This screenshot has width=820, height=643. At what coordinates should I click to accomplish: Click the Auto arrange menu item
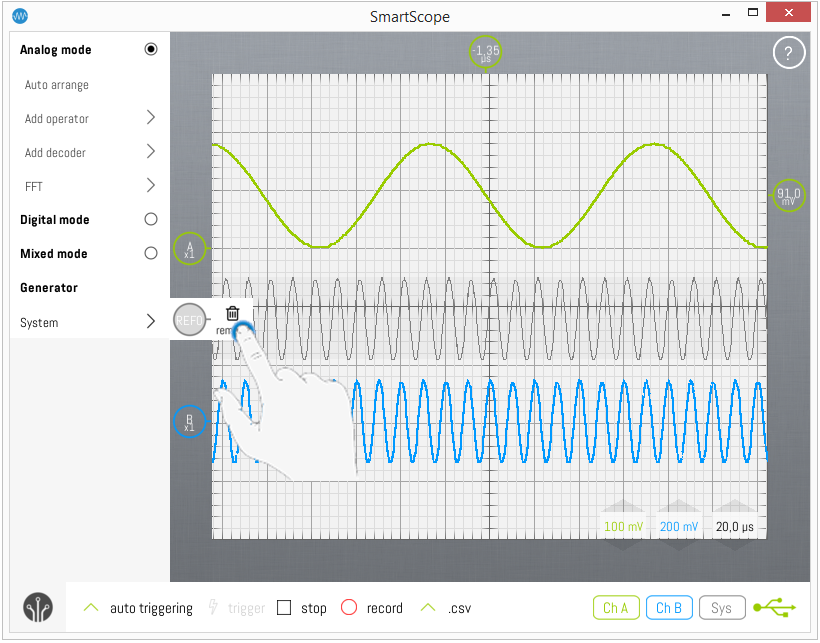[x=57, y=86]
